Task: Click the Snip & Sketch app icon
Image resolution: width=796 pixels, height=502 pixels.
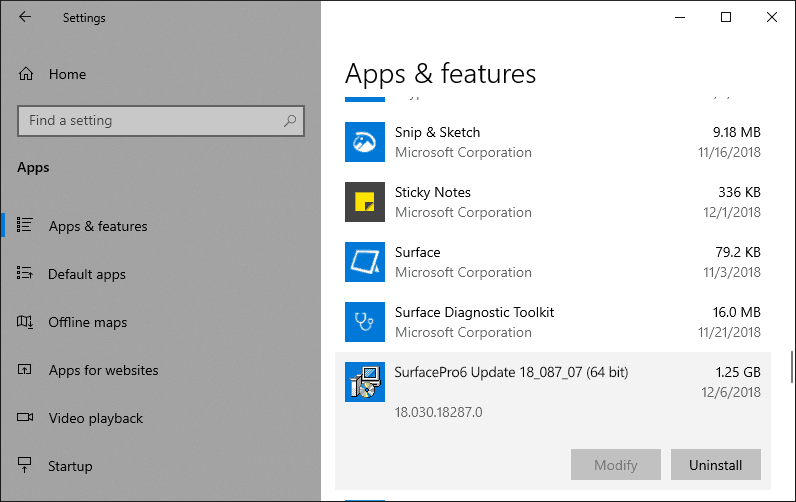Action: (364, 142)
